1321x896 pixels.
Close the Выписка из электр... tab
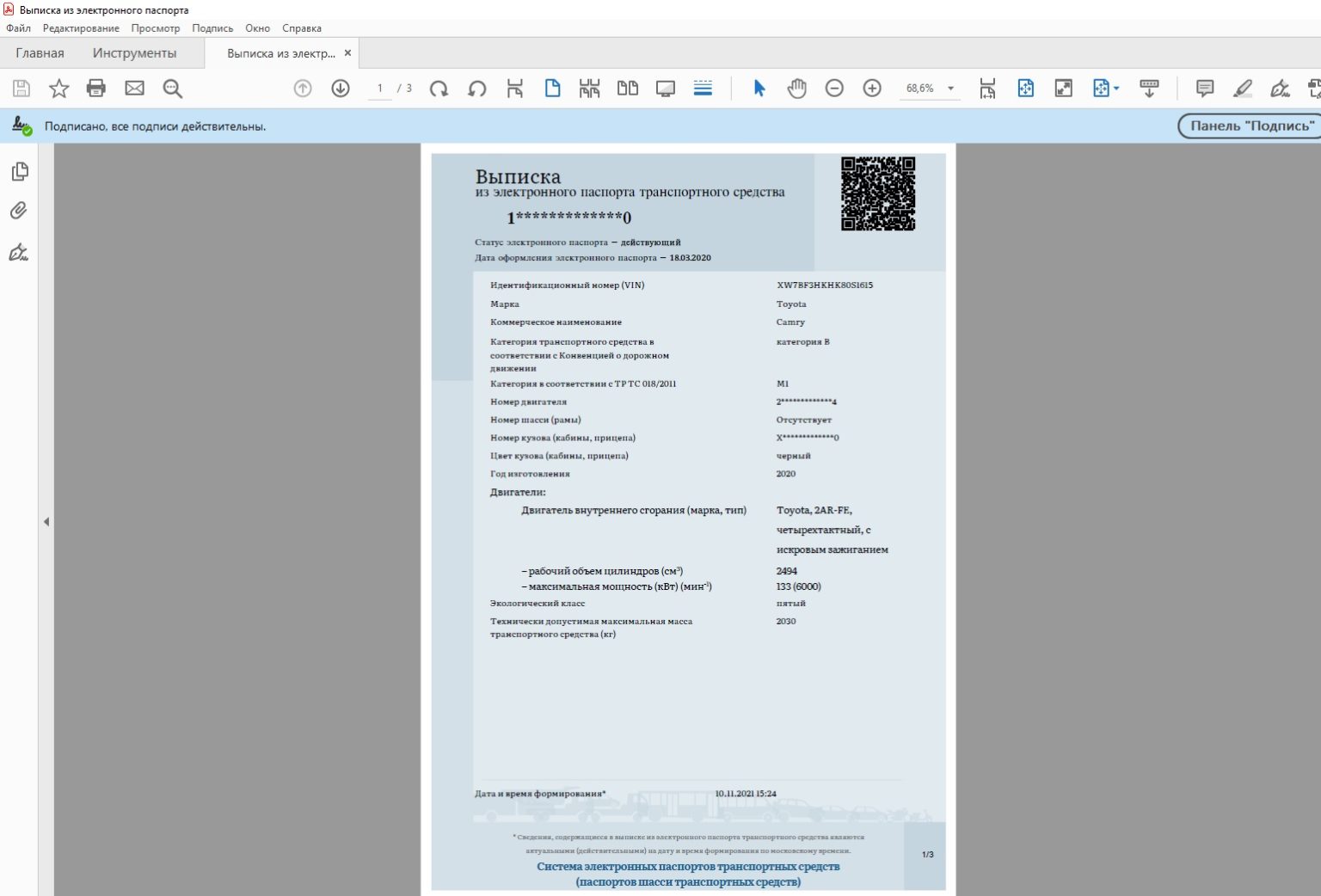[347, 53]
